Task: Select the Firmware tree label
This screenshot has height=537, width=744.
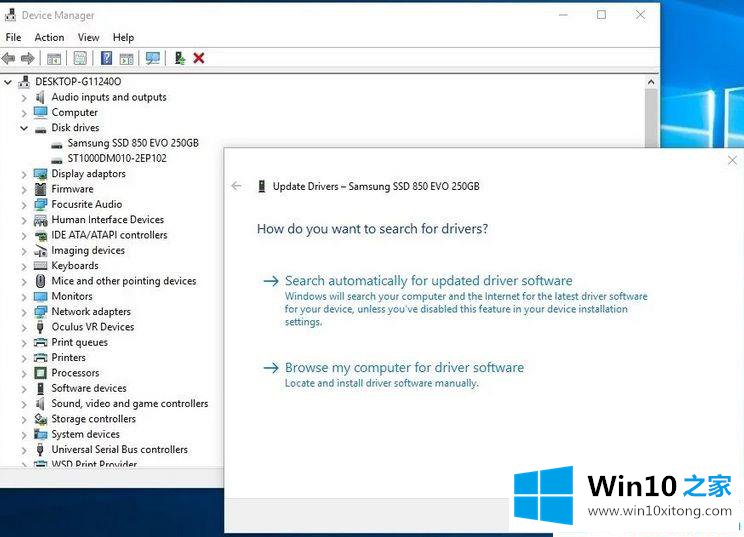Action: pos(73,189)
